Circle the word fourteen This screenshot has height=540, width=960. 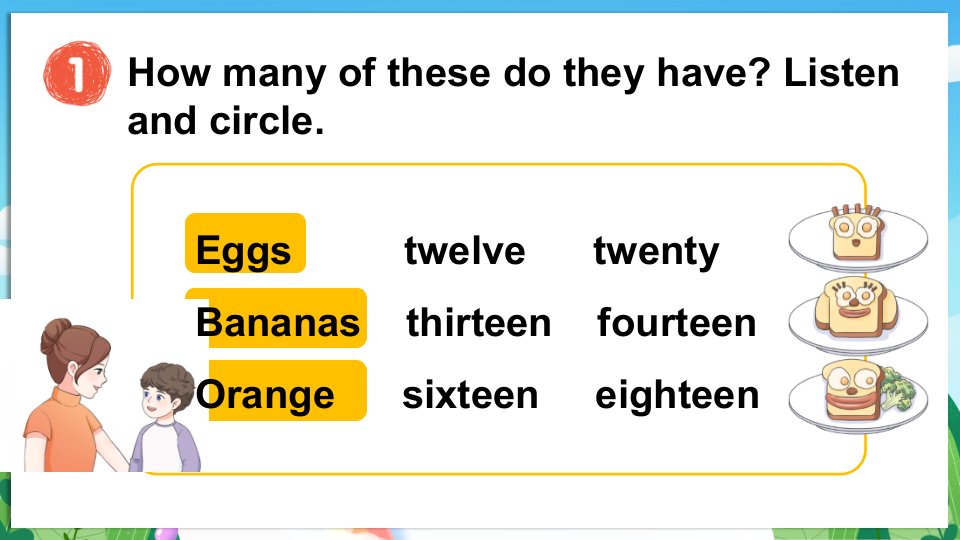coord(677,323)
